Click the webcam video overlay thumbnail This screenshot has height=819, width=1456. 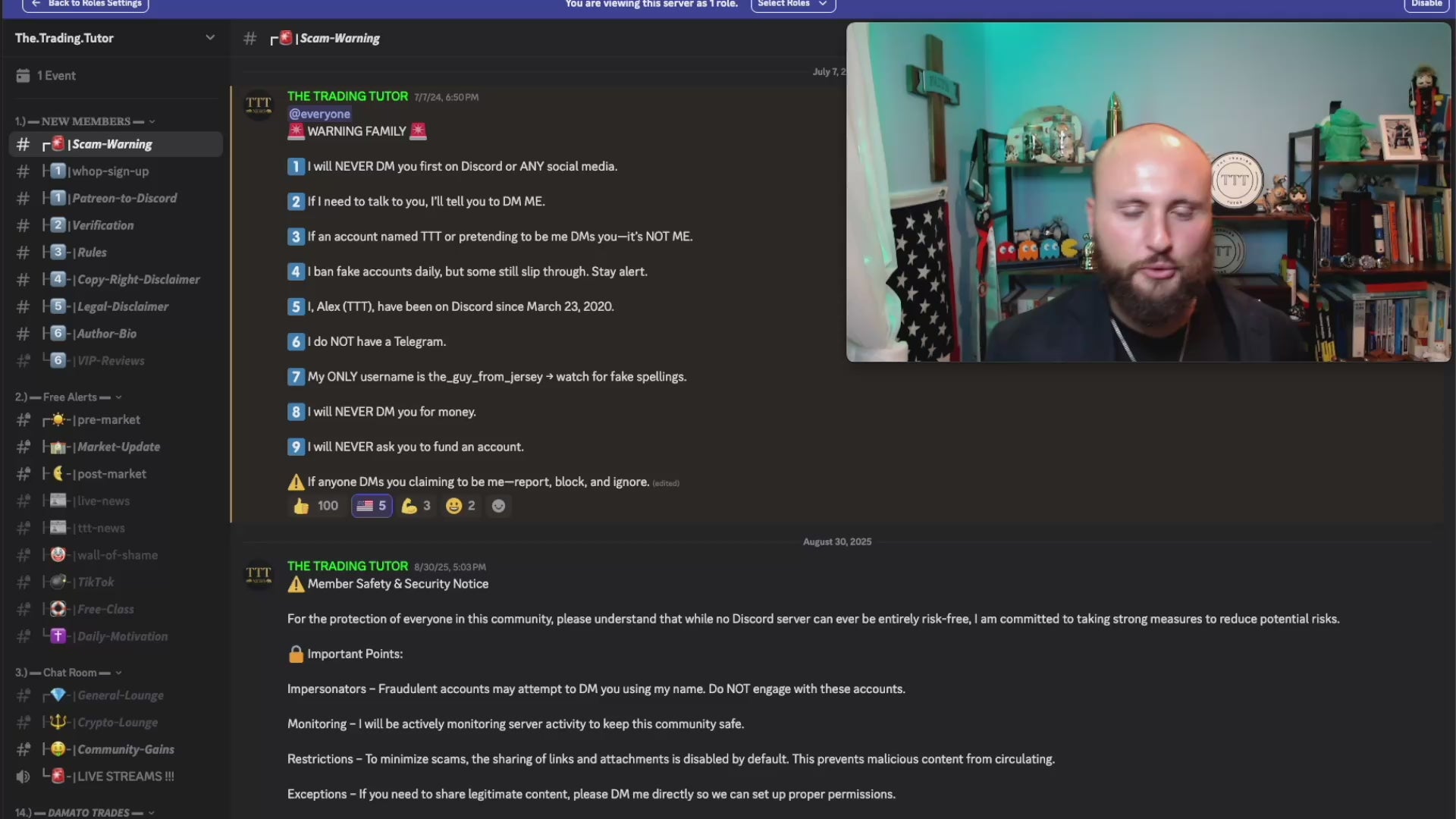point(1148,192)
